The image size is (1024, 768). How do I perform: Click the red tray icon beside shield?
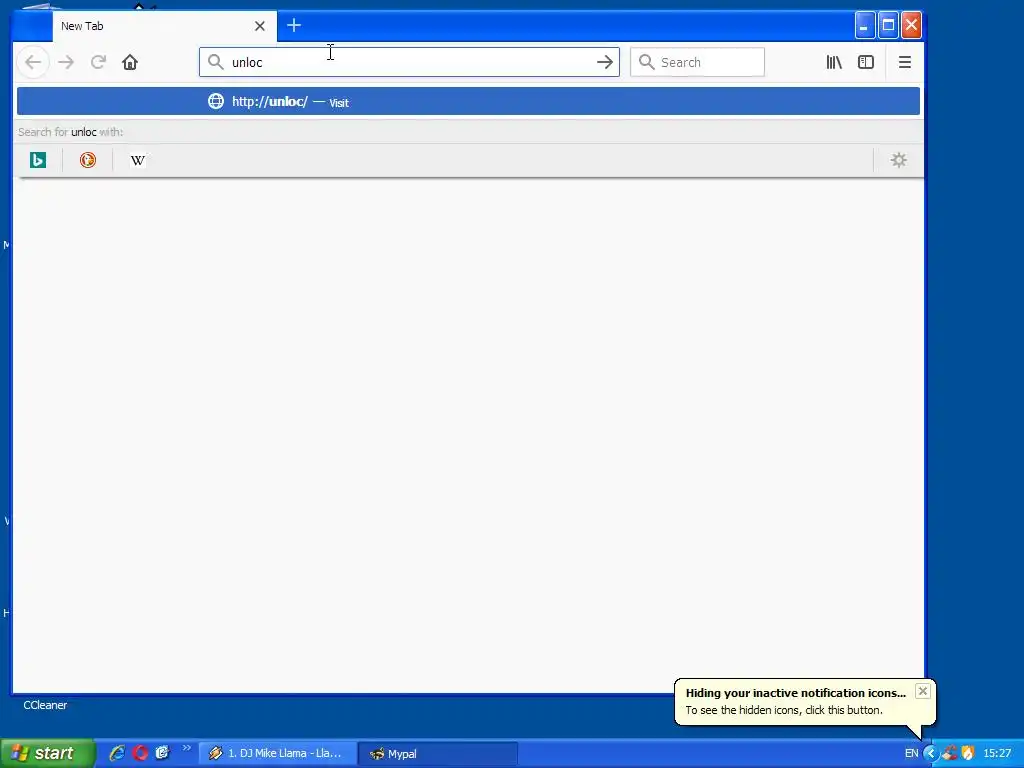[950, 754]
